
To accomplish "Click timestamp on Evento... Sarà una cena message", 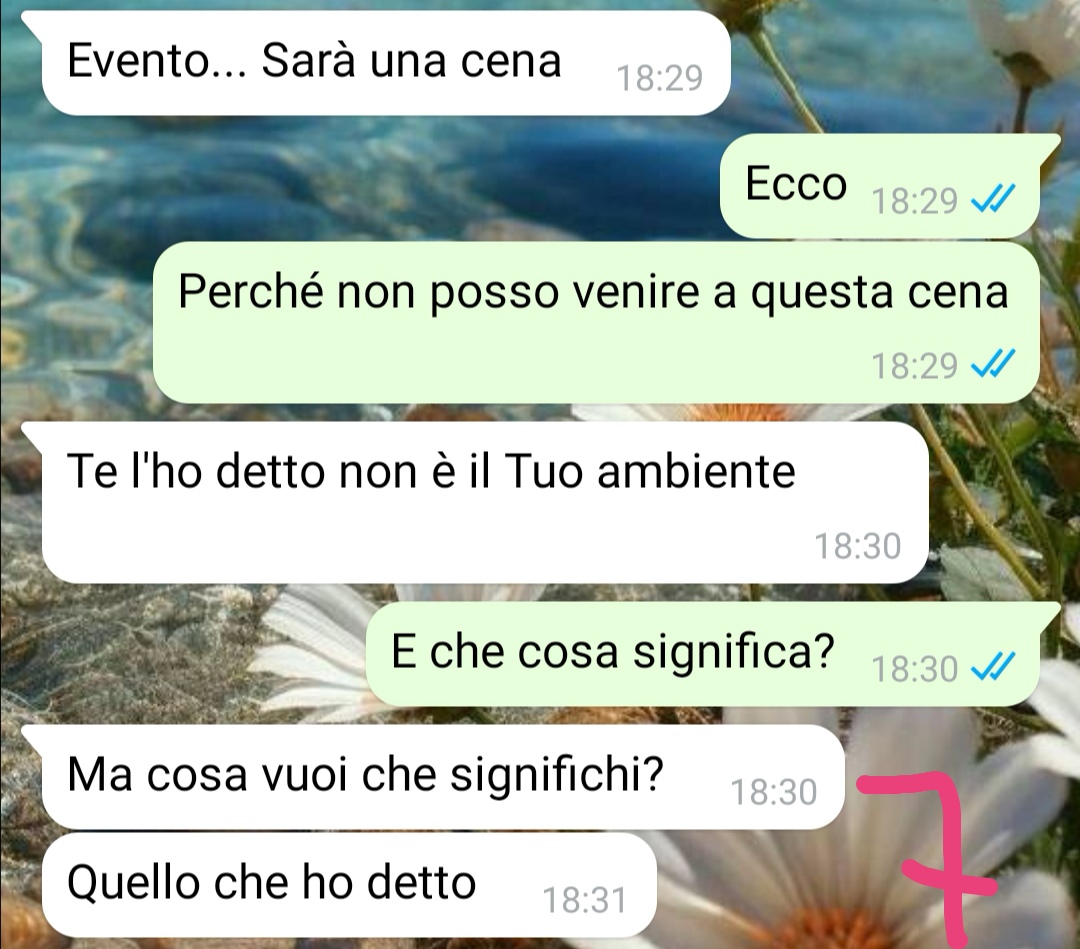I will click(x=659, y=78).
